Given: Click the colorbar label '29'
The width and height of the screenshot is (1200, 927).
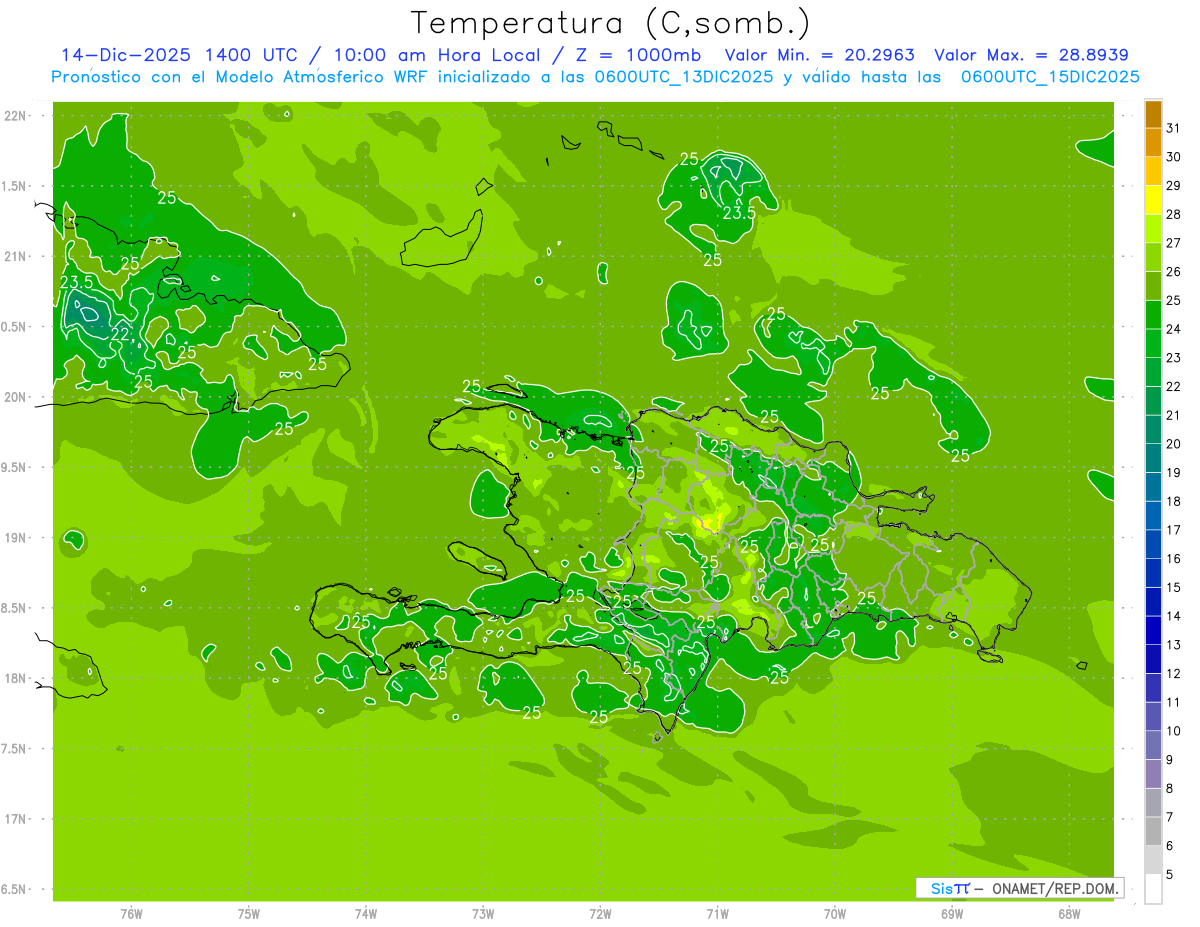Looking at the screenshot, I should point(1173,186).
